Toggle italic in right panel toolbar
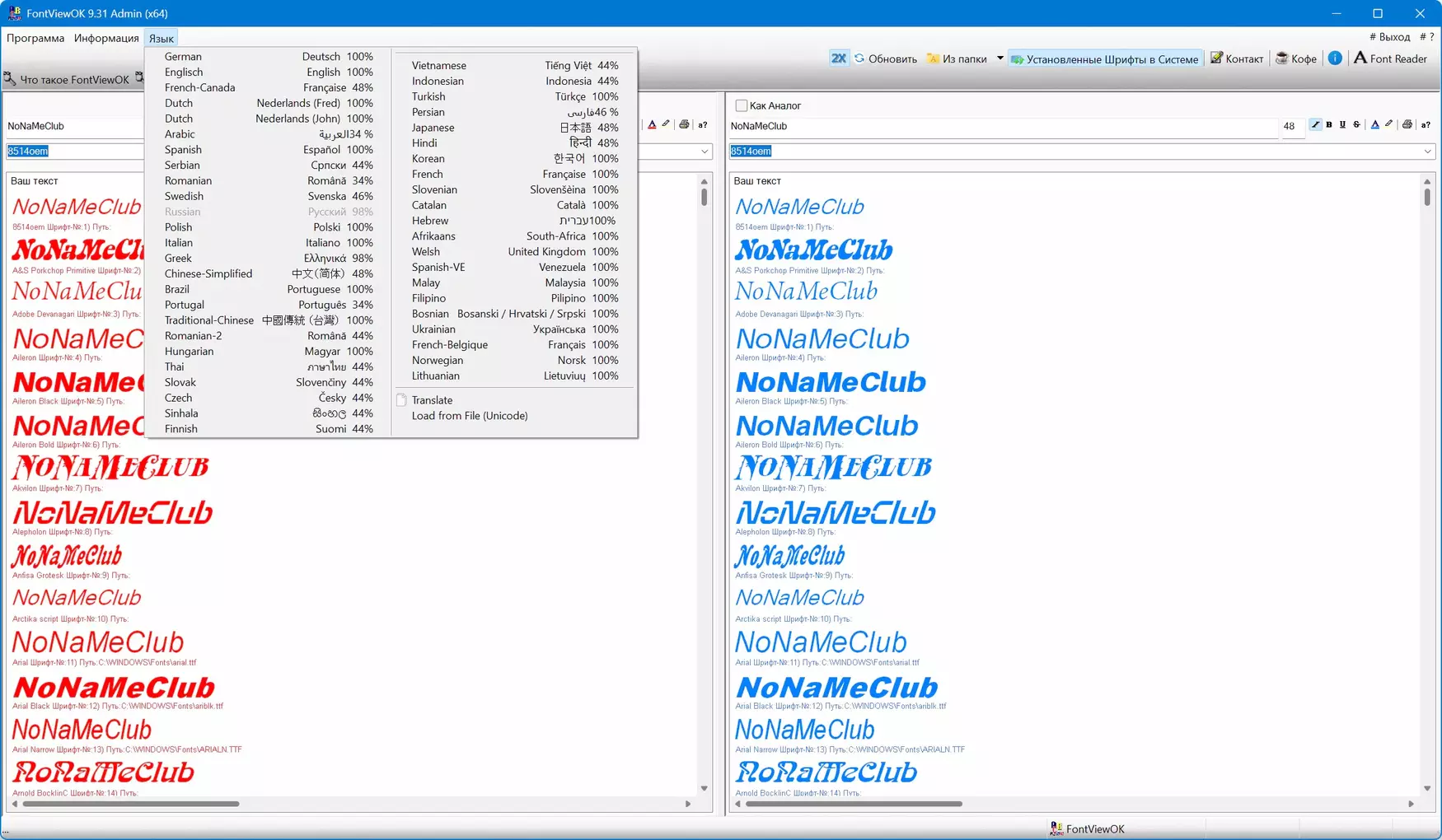Screen dimensions: 1442x840 coord(1315,125)
